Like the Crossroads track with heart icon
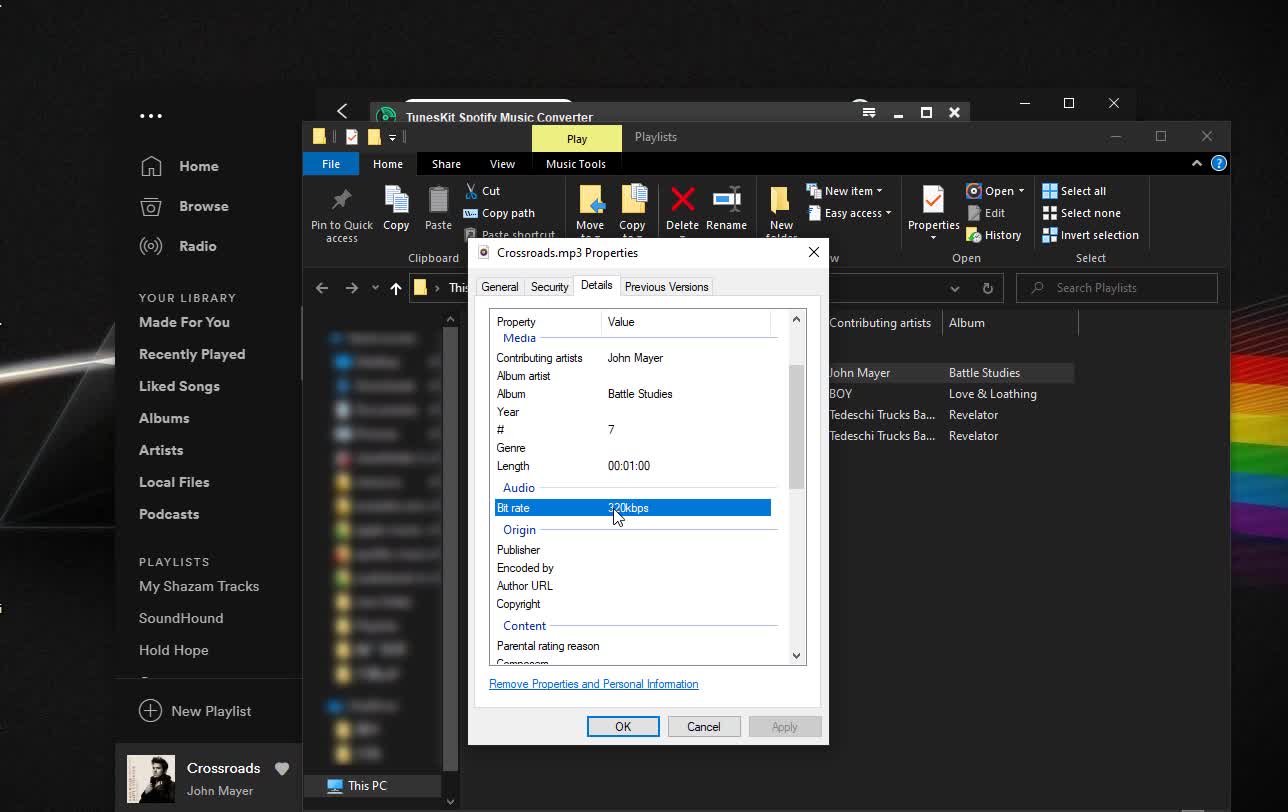Screen dimensions: 1288x812 pos(282,768)
